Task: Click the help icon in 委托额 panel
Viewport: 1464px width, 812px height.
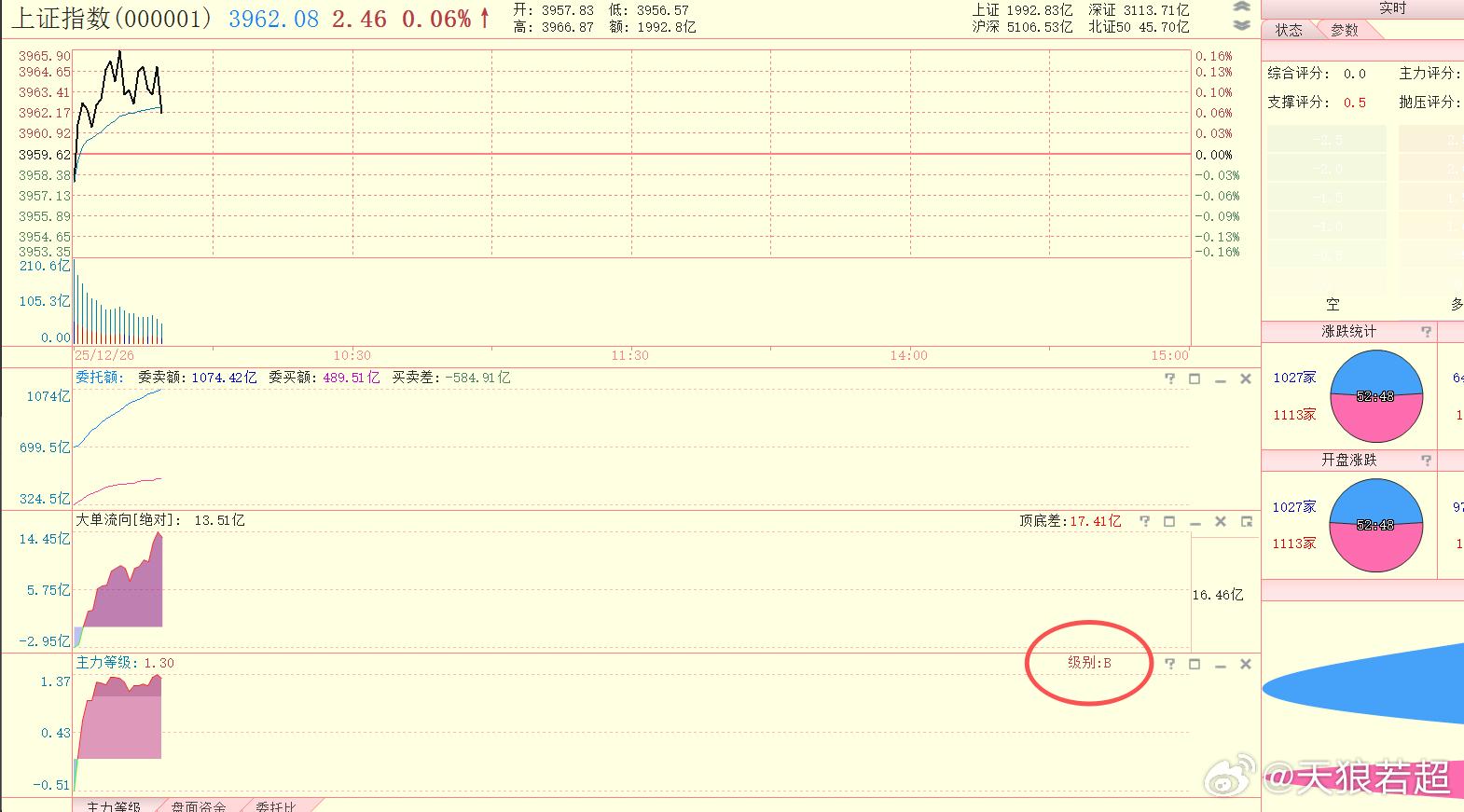Action: (1169, 378)
